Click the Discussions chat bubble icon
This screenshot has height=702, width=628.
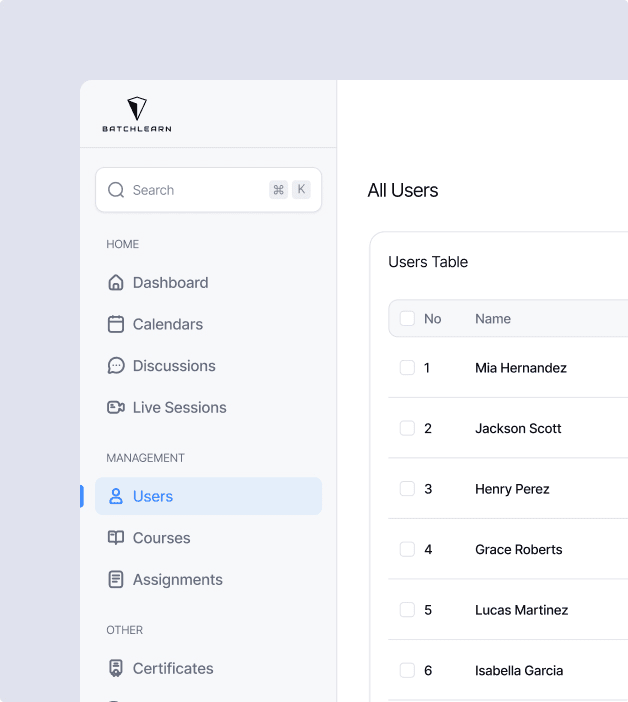click(x=116, y=366)
